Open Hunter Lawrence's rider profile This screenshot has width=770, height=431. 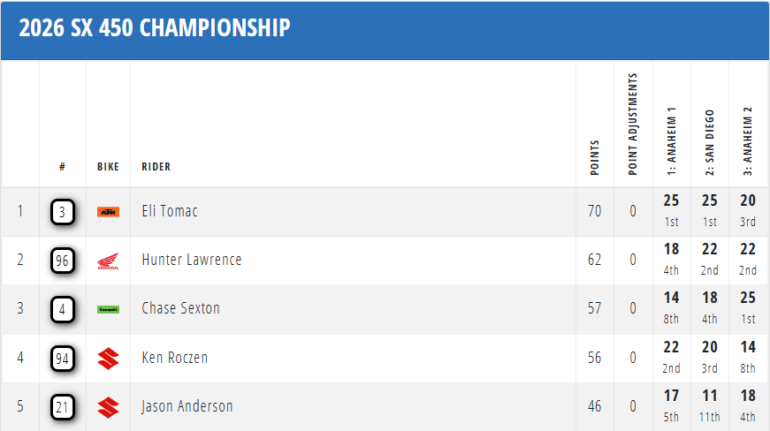[x=191, y=261]
